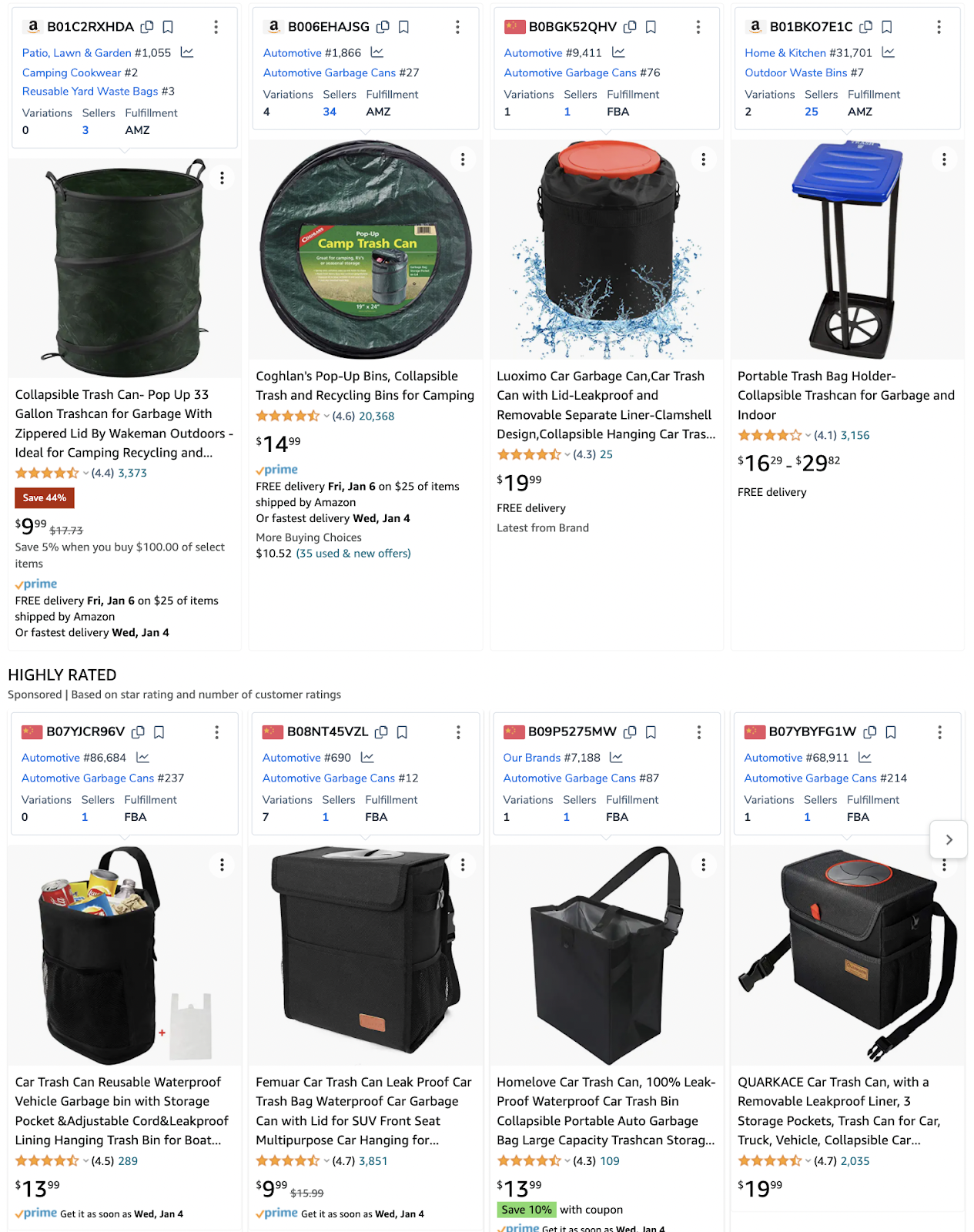Copy ASIN B01C2RXHDA to clipboard
974x1232 pixels.
tap(147, 27)
